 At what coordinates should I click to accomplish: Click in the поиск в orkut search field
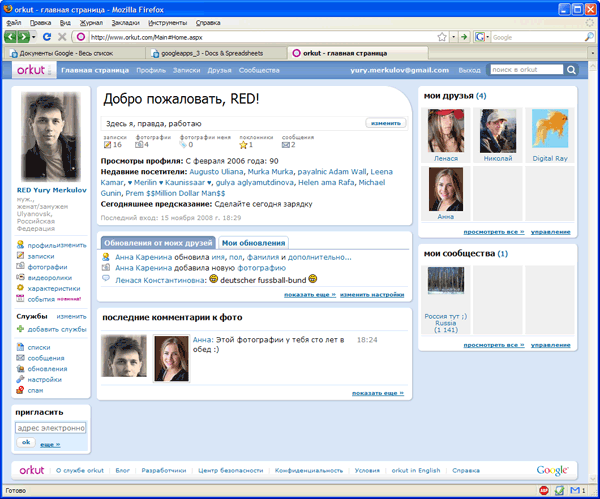[527, 70]
